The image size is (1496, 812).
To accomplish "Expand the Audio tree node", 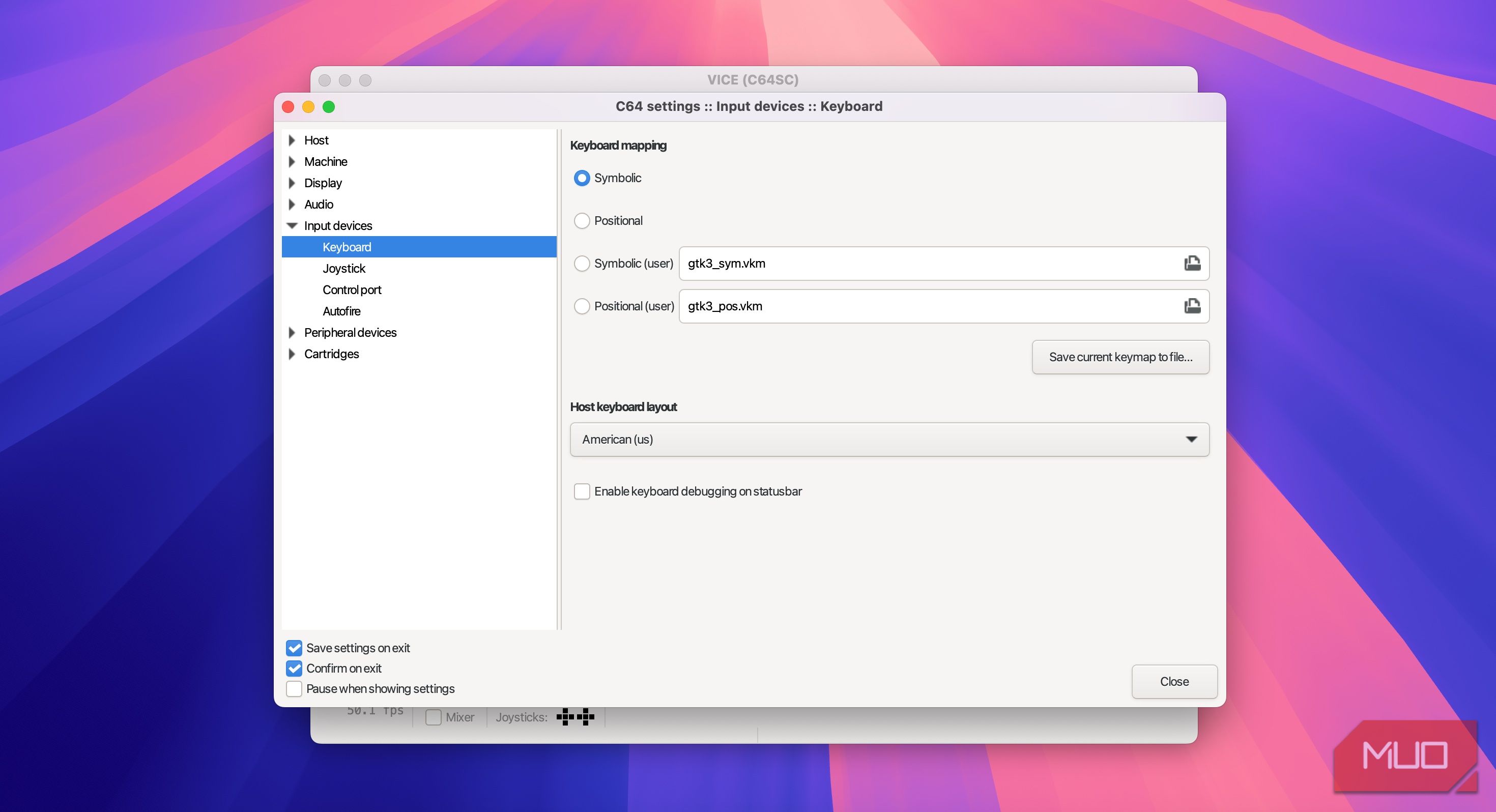I will click(292, 205).
